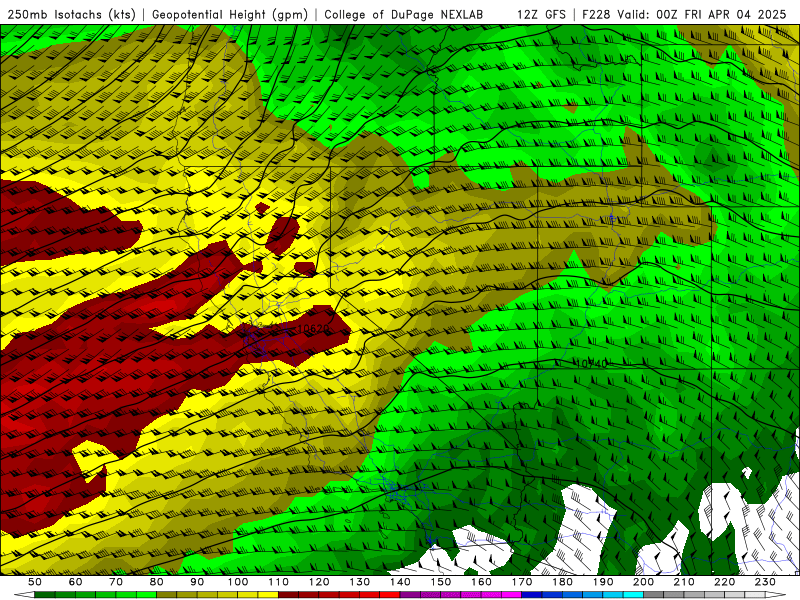The width and height of the screenshot is (800, 600).
Task: Click the 180 value on the legend scale
Action: tap(562, 582)
